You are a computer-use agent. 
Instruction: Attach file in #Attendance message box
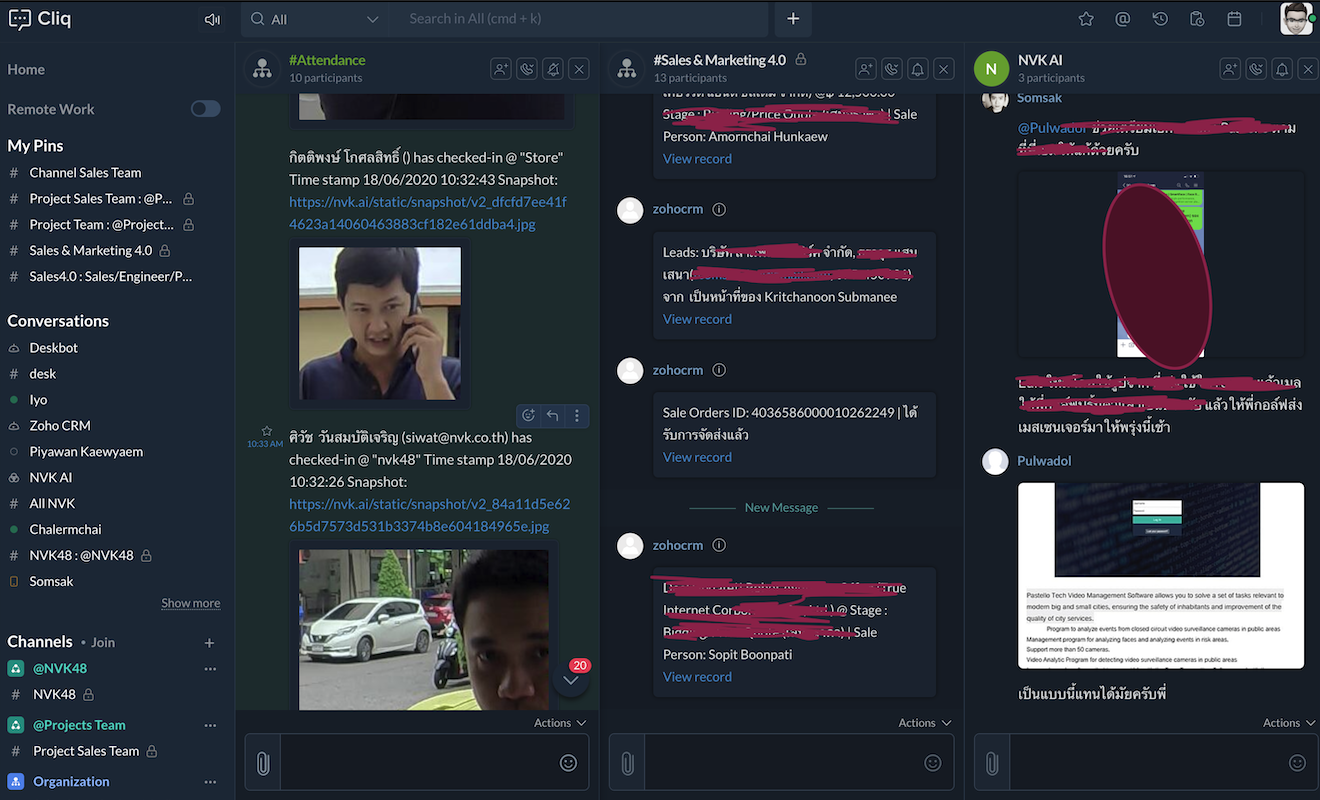pyautogui.click(x=263, y=764)
